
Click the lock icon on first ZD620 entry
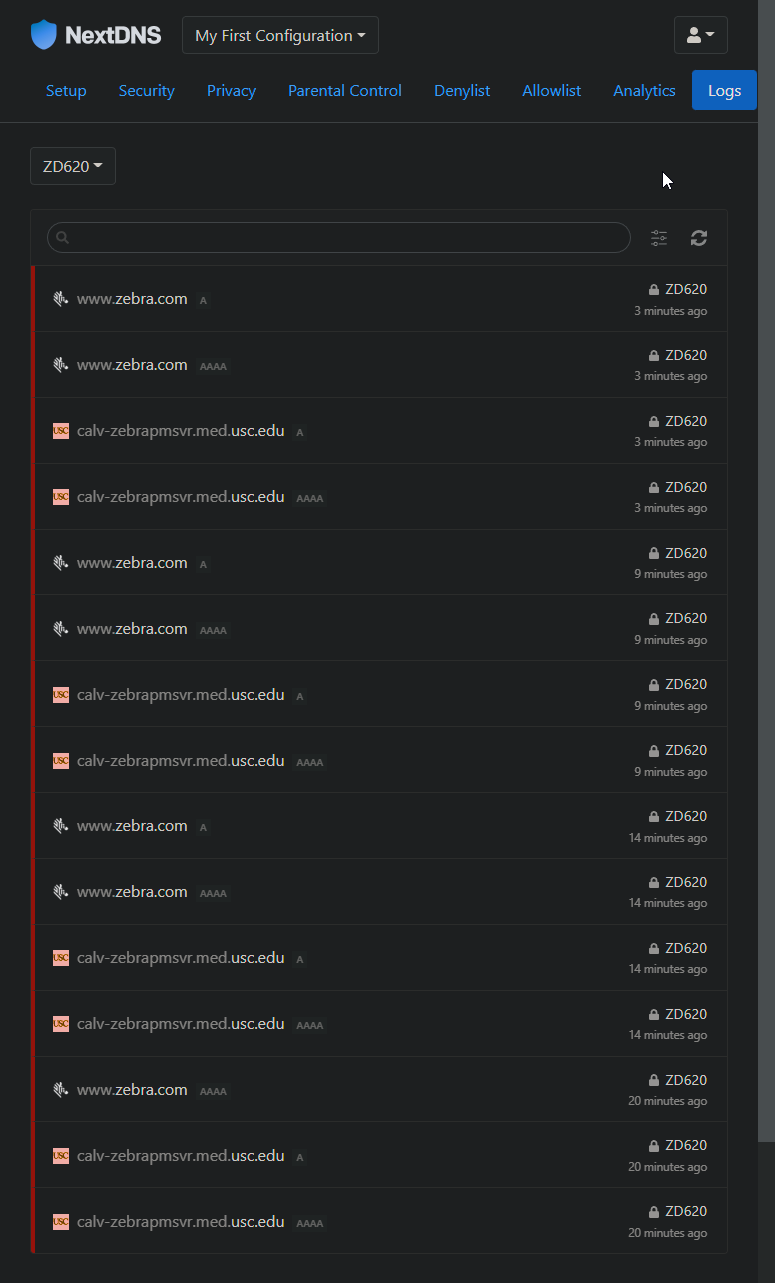[654, 290]
